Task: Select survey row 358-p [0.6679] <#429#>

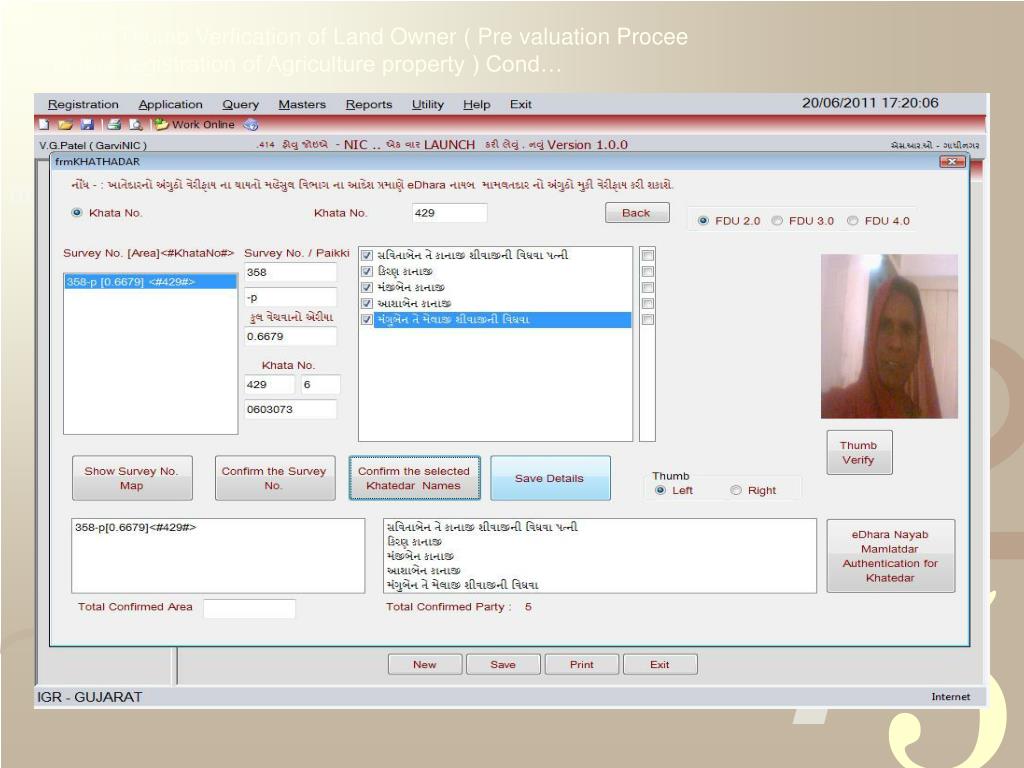Action: click(150, 281)
